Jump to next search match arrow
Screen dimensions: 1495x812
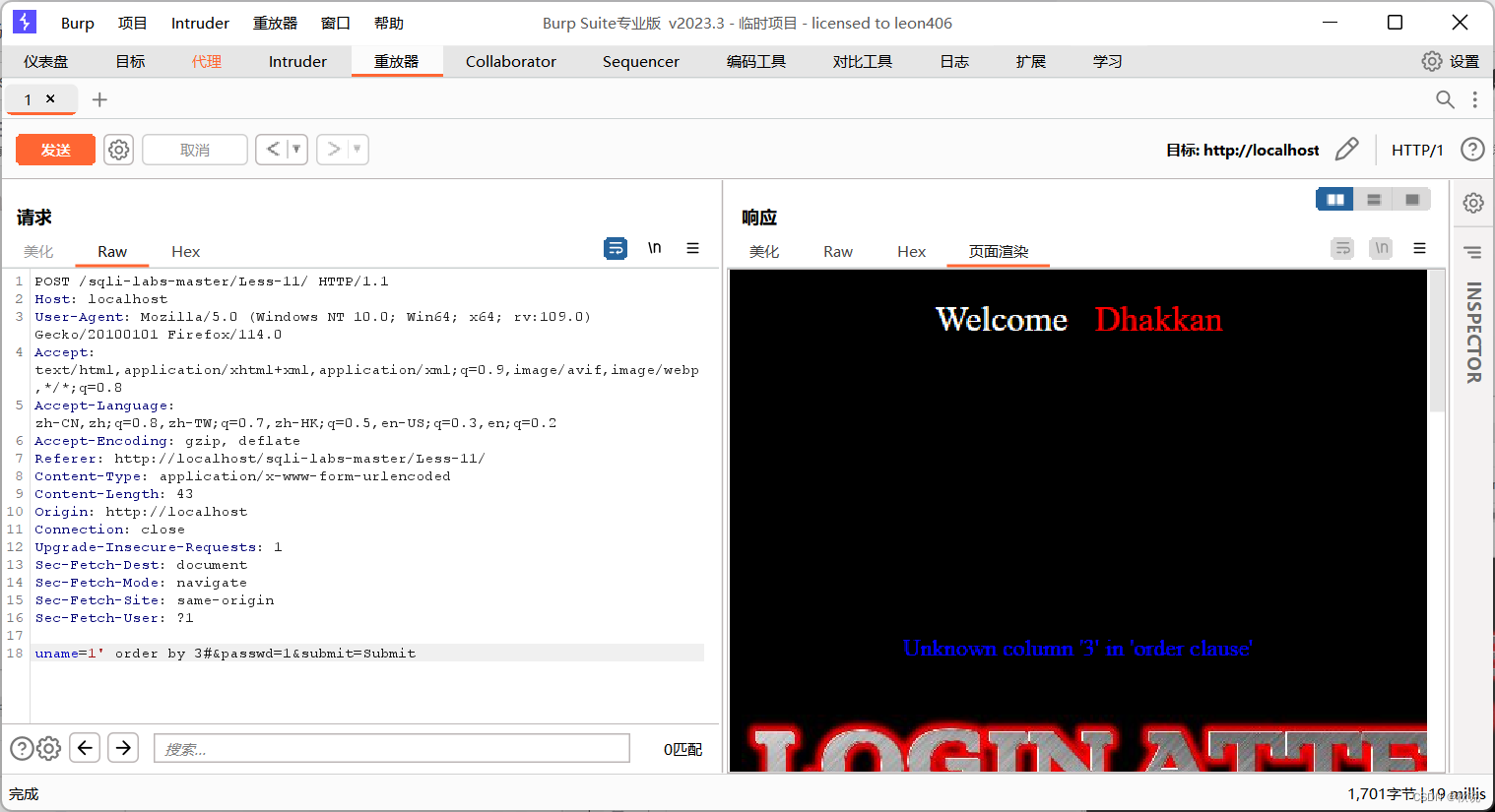[x=123, y=748]
